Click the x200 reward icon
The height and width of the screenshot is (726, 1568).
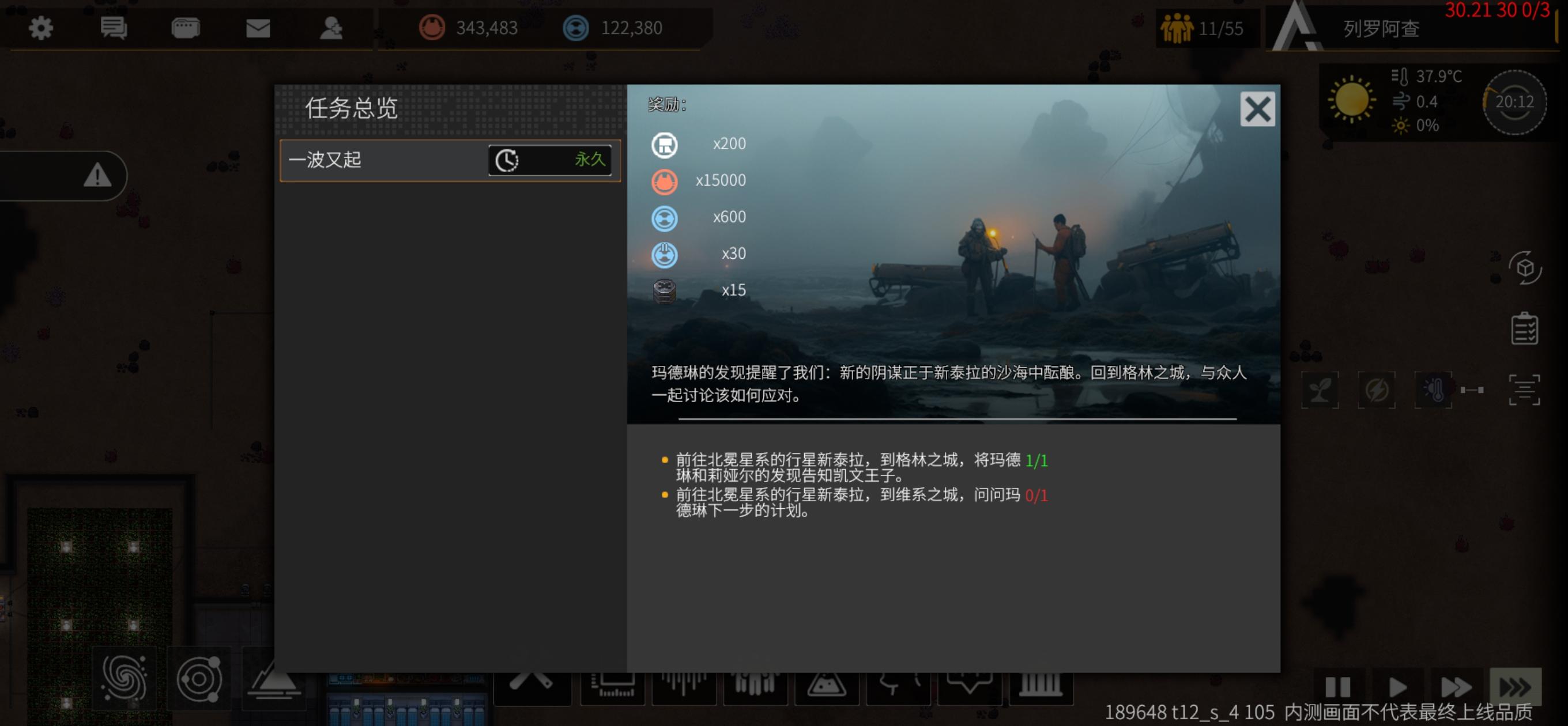pos(664,145)
